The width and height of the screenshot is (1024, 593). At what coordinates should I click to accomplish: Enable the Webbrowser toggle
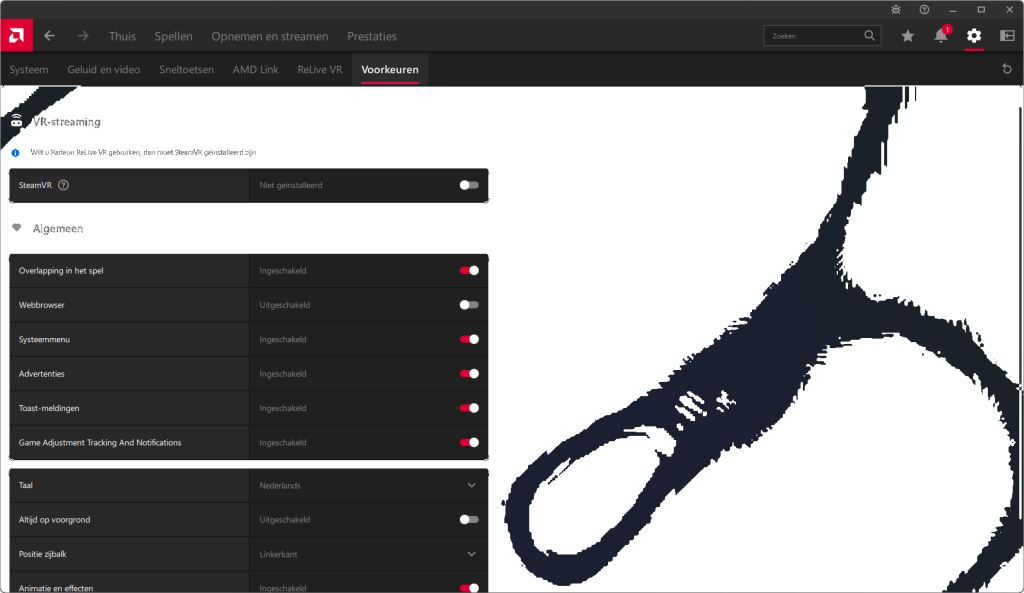click(x=468, y=305)
